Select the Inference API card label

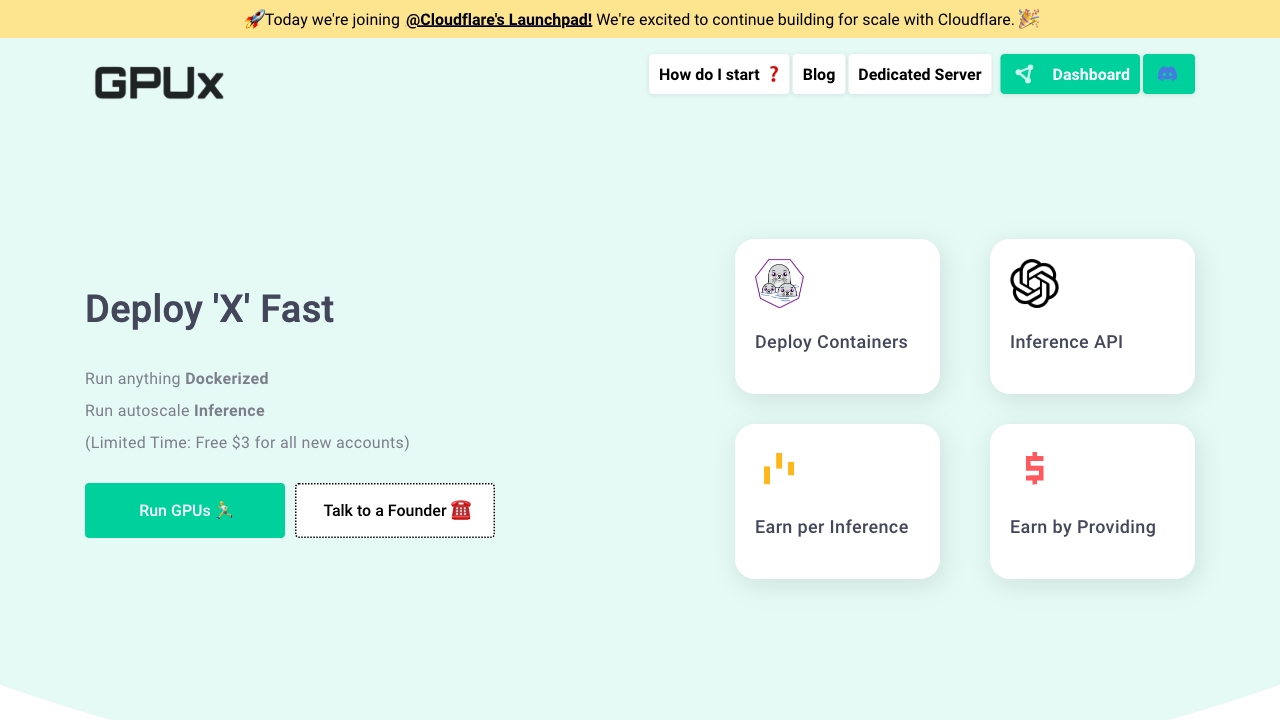(x=1066, y=342)
